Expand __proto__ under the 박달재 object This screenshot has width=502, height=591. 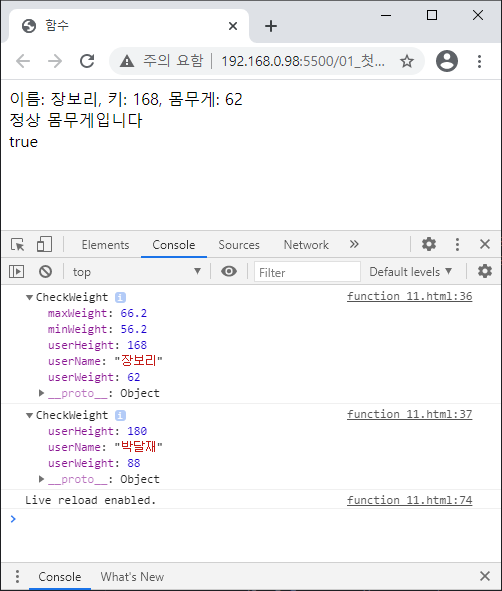41,479
